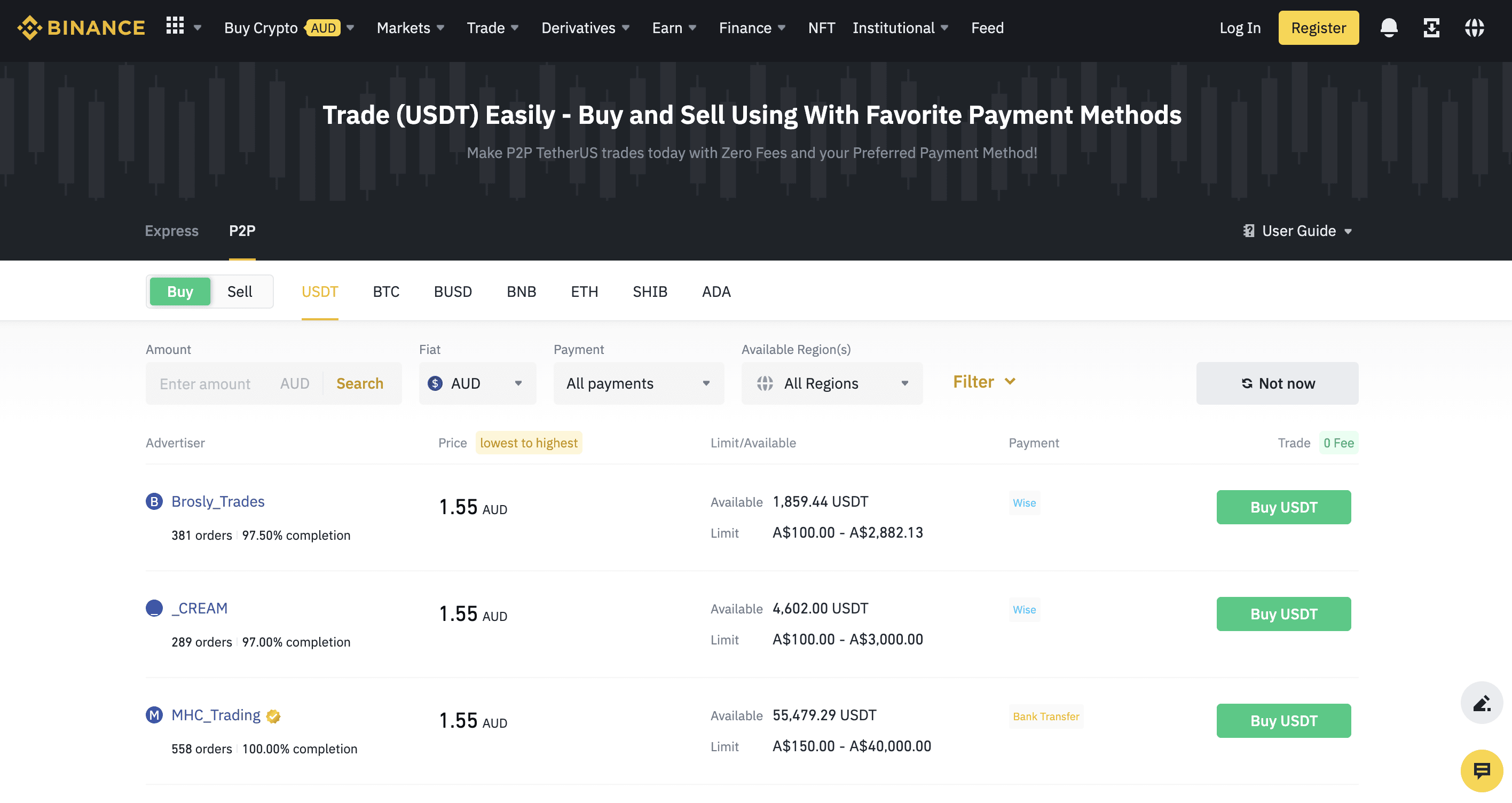The image size is (1512, 803).
Task: Expand the Finance dropdown
Action: pyautogui.click(x=752, y=28)
